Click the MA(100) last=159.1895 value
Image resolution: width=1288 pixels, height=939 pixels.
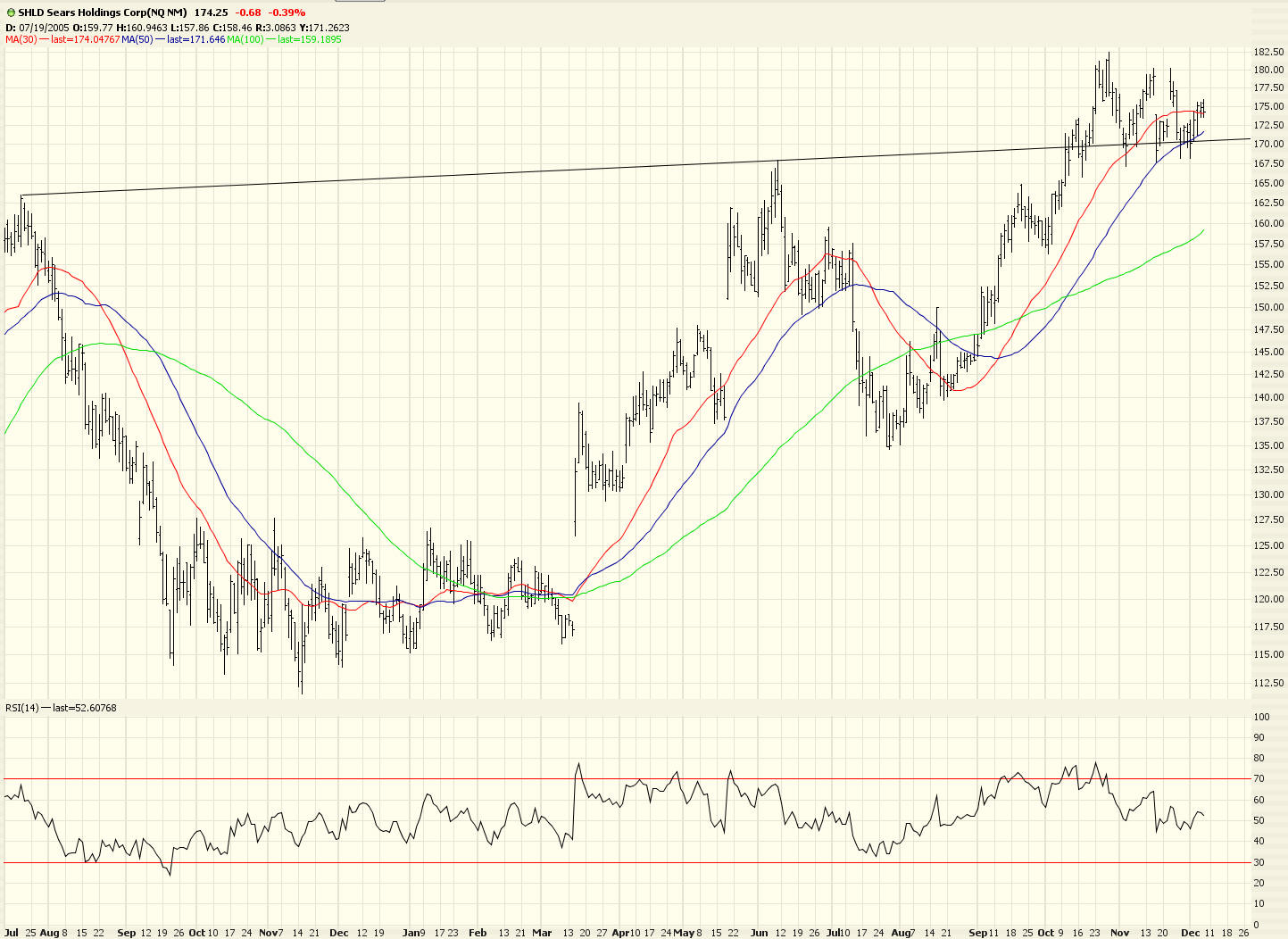tap(310, 39)
